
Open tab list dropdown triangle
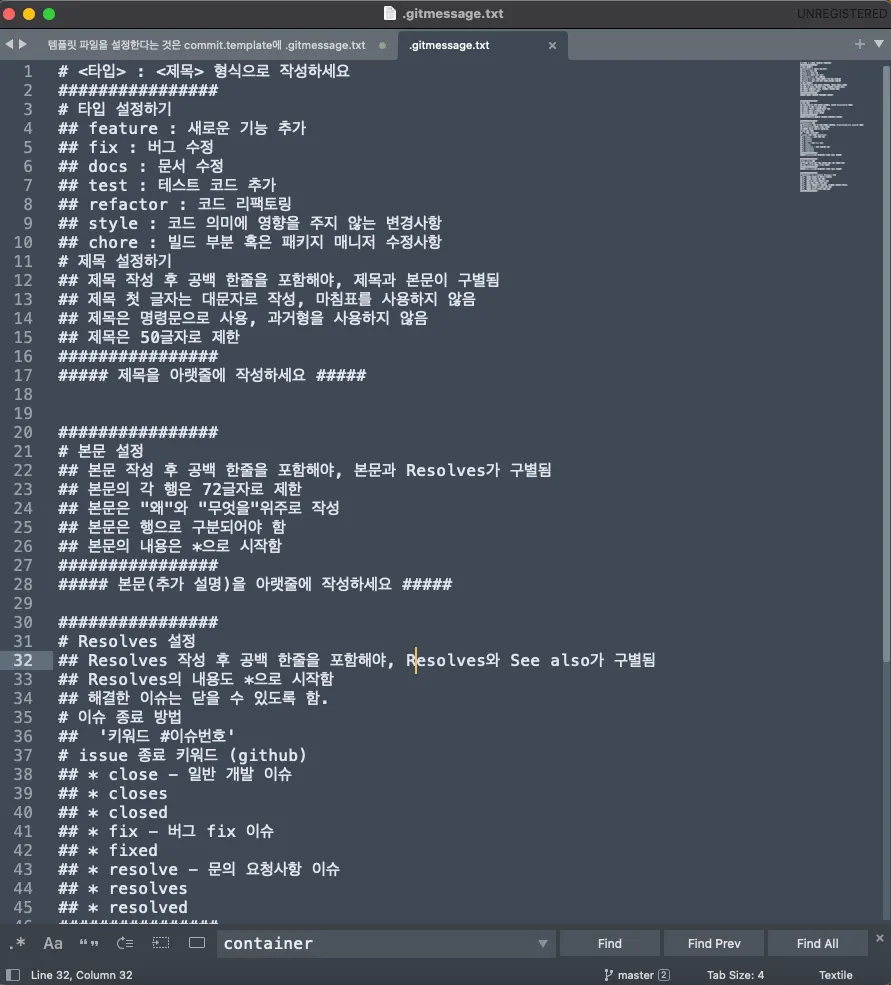879,44
